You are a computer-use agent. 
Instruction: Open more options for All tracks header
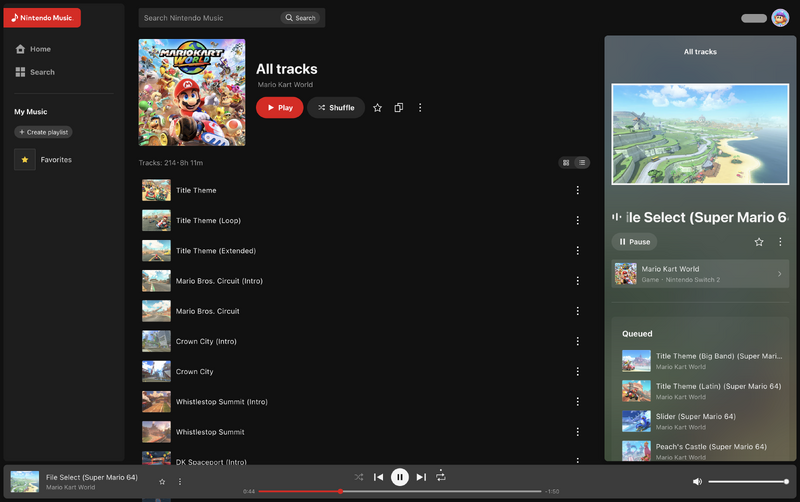pos(420,108)
